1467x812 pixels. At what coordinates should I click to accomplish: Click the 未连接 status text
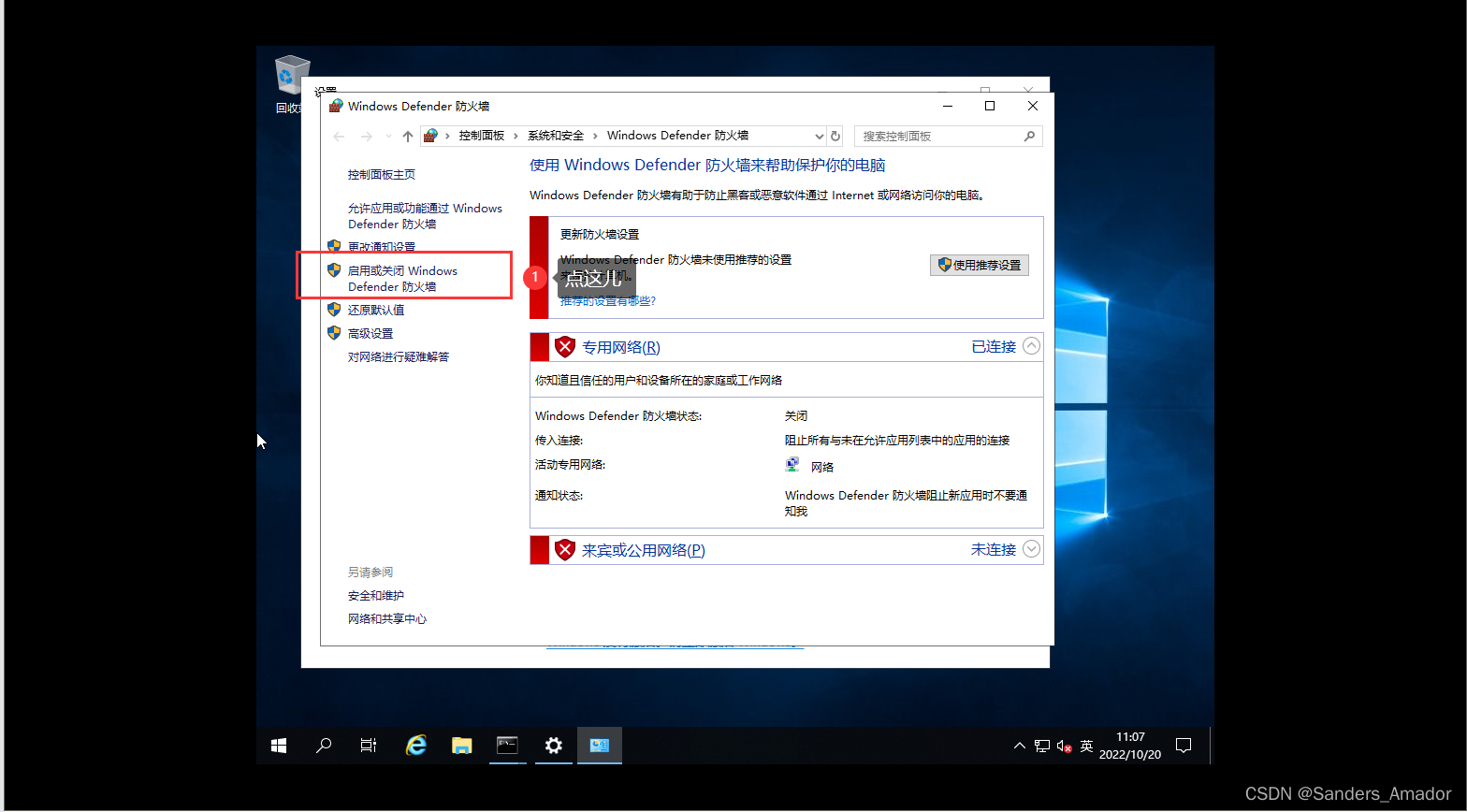click(x=994, y=549)
